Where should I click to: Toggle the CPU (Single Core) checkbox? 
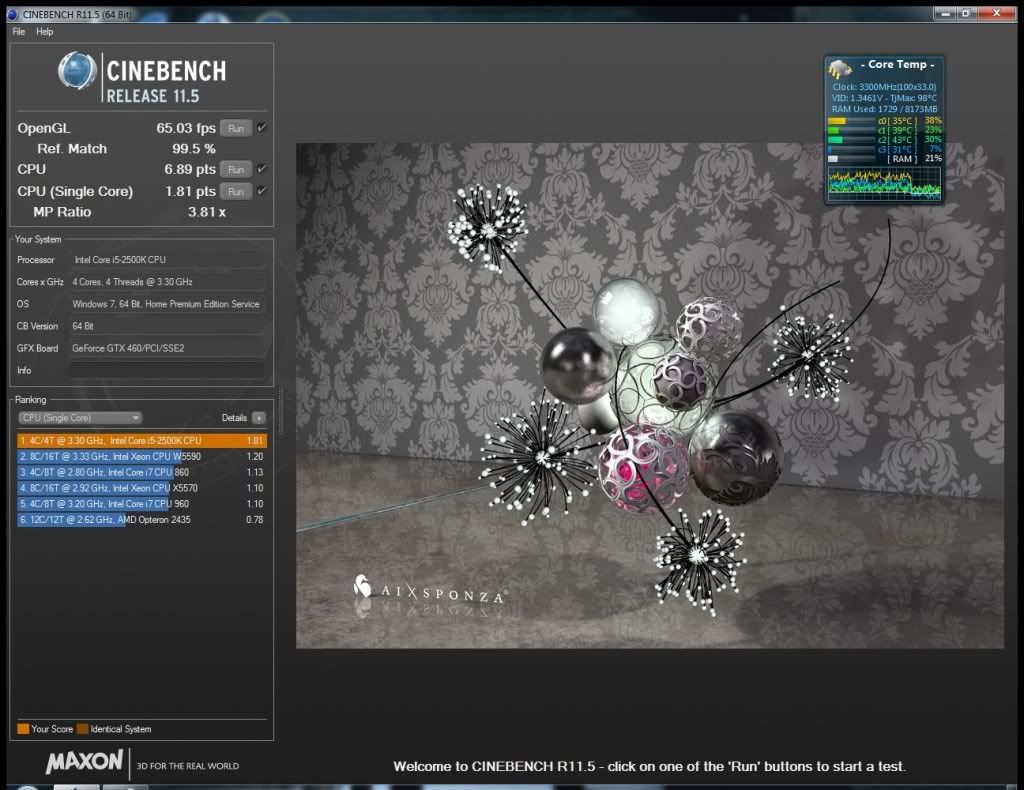[x=262, y=191]
